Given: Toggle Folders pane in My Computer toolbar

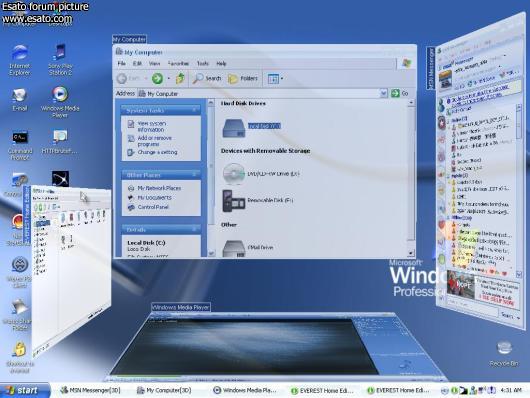Looking at the screenshot, I should pyautogui.click(x=243, y=79).
